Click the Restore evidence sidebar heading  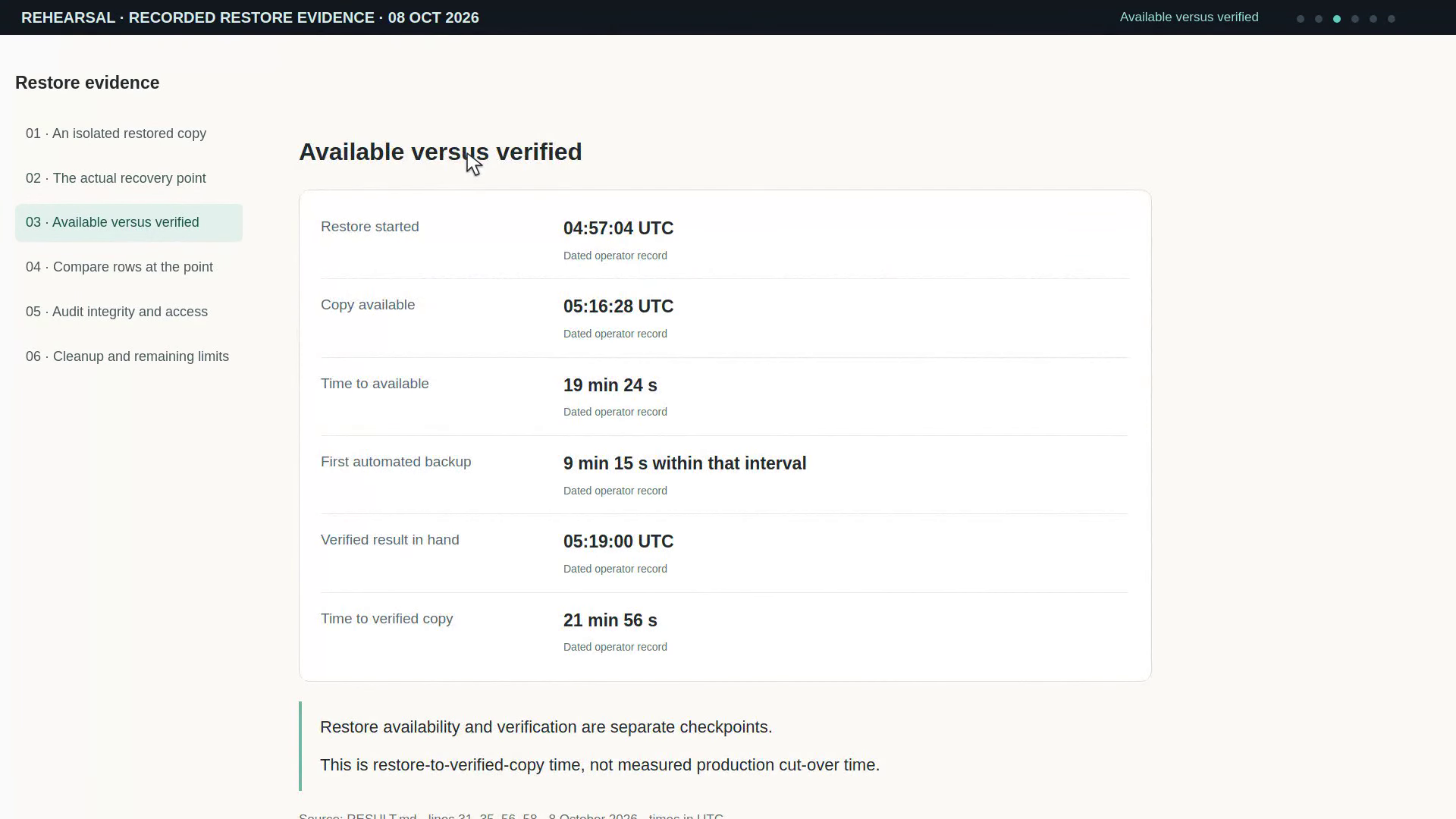tap(87, 83)
